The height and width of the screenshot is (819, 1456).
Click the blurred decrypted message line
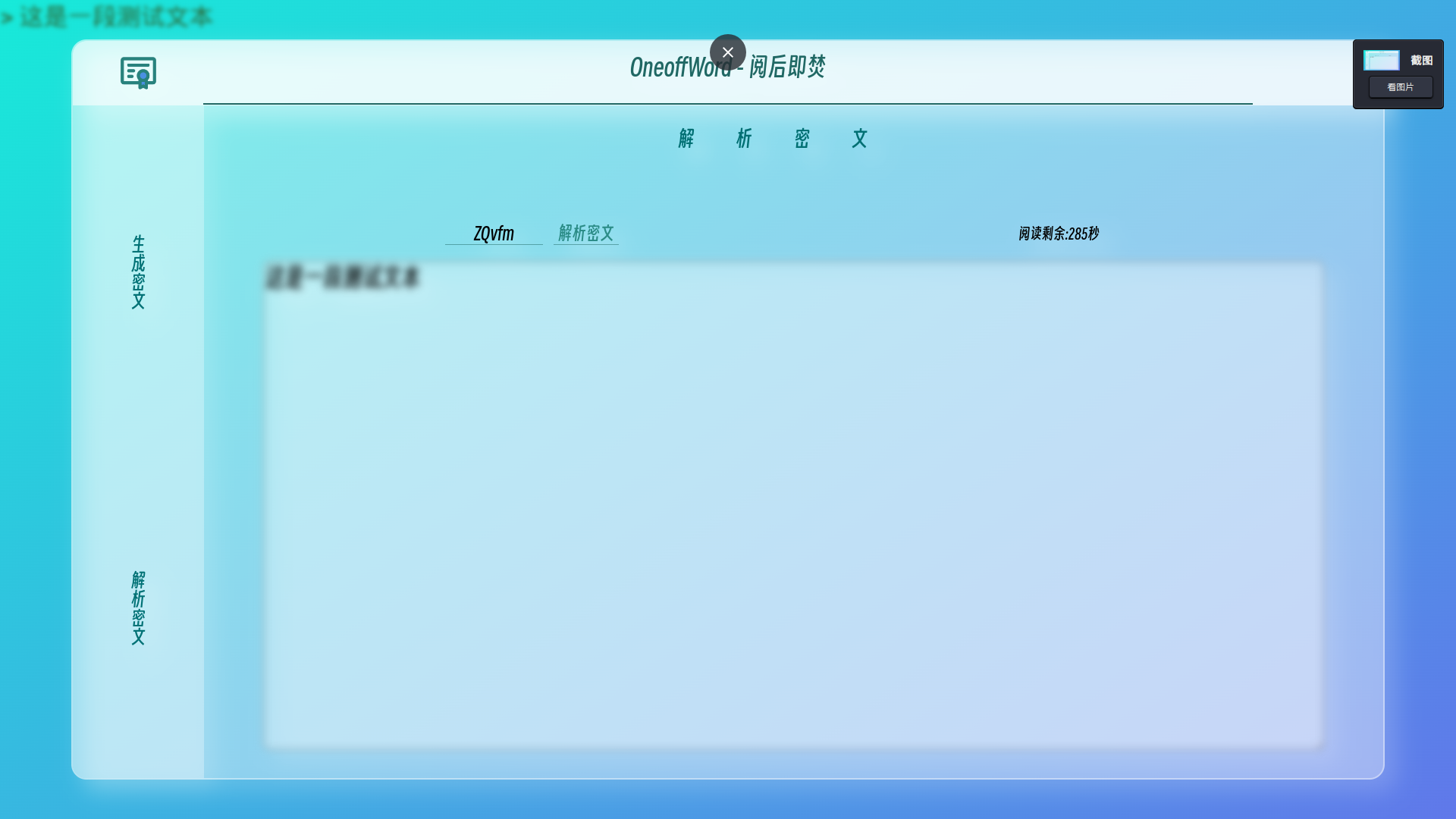[342, 278]
